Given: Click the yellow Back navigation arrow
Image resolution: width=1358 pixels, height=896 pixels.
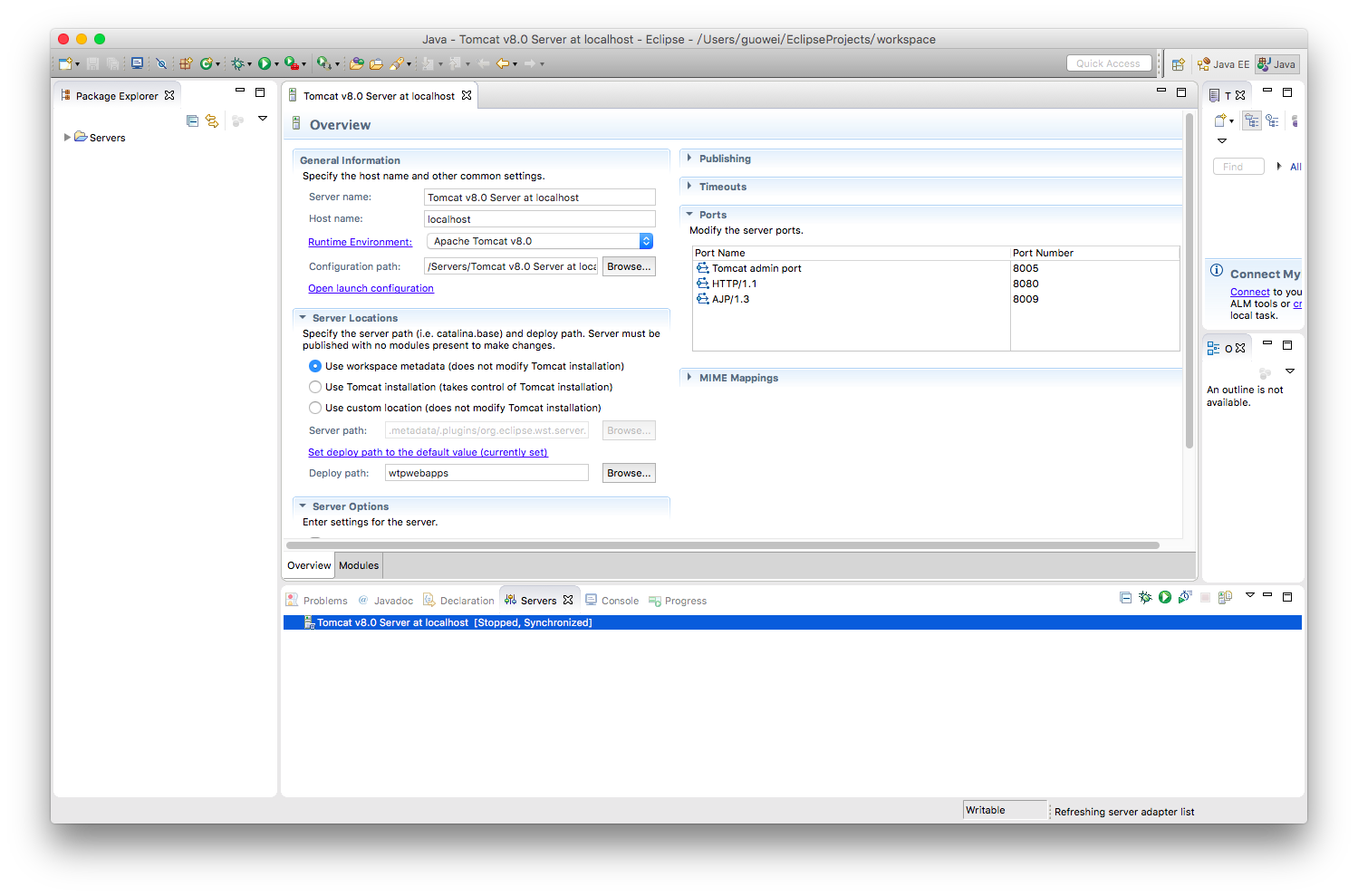Looking at the screenshot, I should pyautogui.click(x=502, y=63).
